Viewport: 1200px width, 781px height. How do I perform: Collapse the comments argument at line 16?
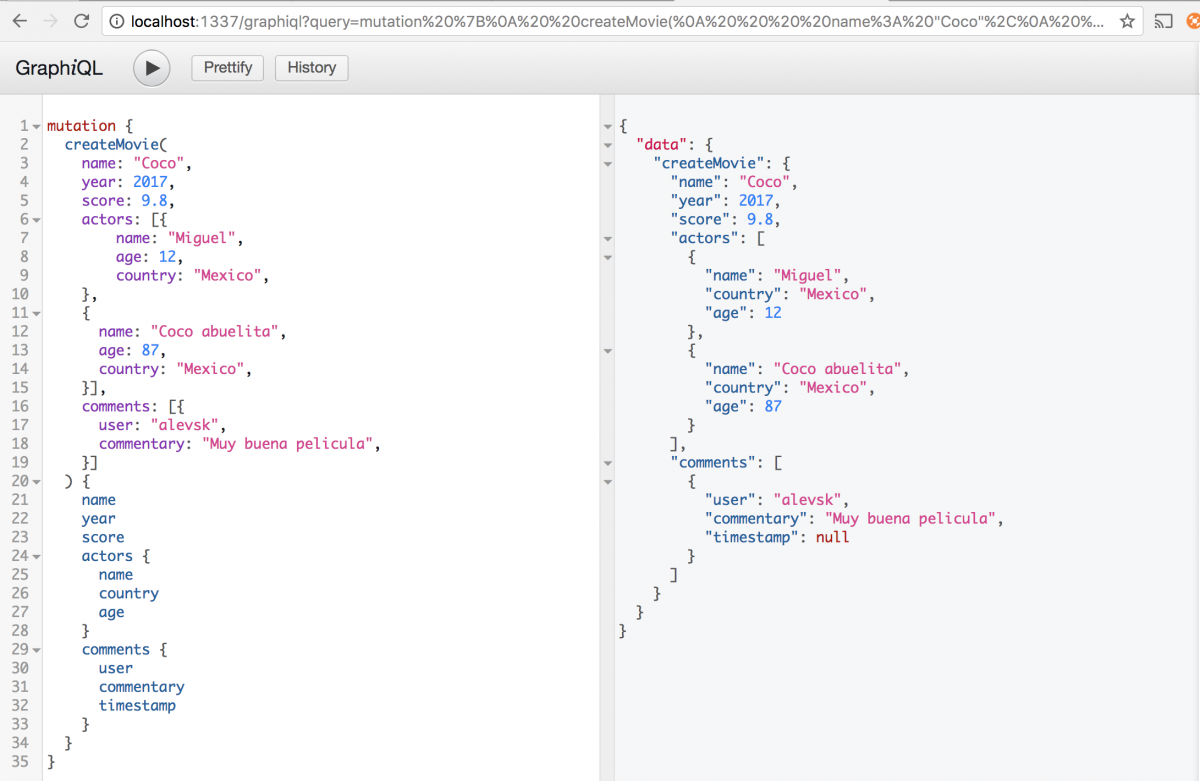coord(37,407)
